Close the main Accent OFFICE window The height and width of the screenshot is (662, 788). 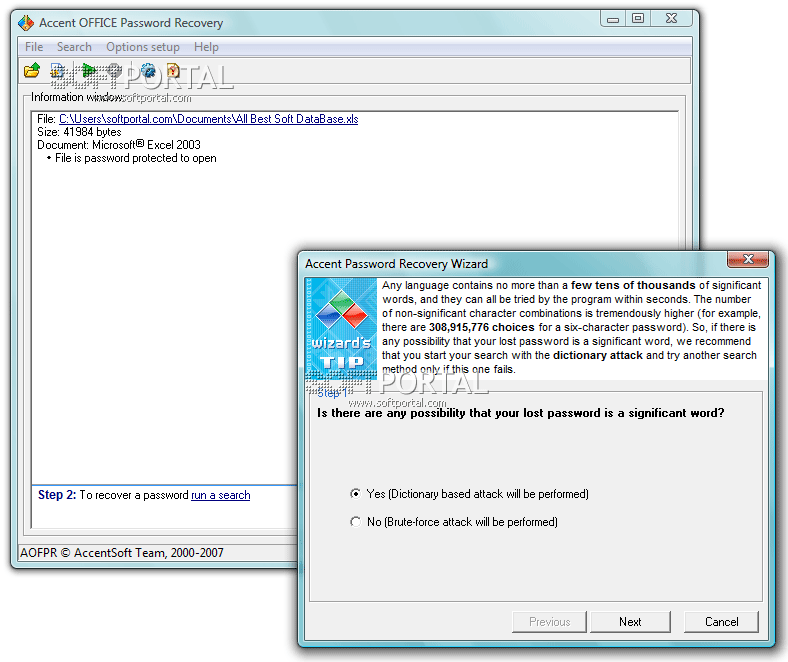tap(671, 19)
